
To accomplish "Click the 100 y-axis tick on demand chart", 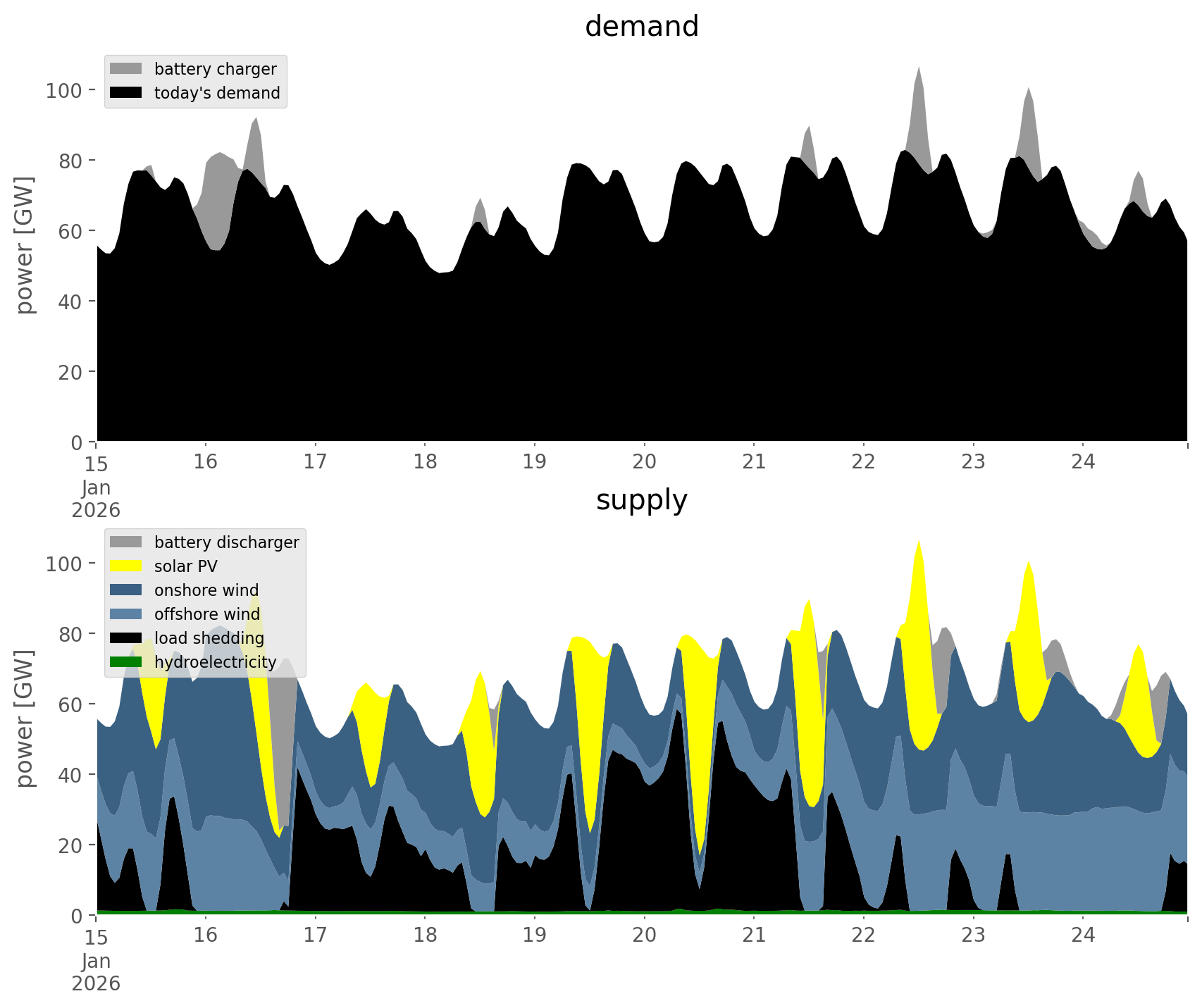I will point(64,91).
